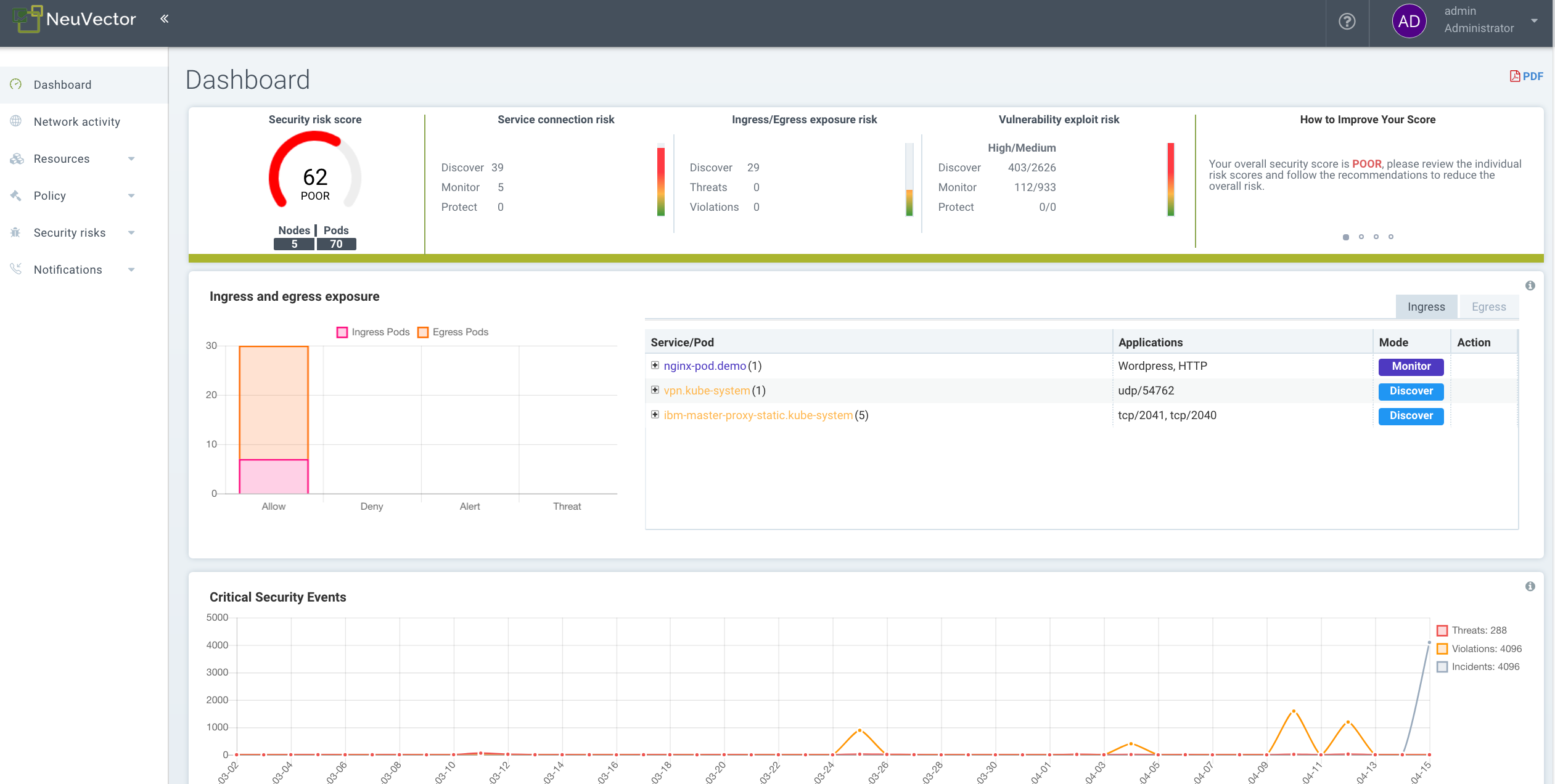Click the Notifications phone icon
The image size is (1555, 784).
[x=15, y=269]
